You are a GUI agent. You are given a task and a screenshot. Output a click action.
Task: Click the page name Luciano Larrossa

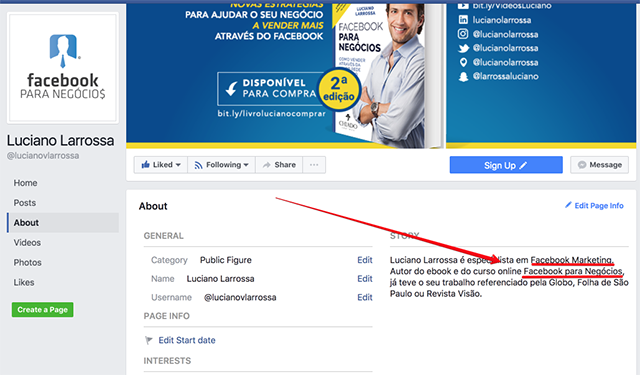pos(60,140)
